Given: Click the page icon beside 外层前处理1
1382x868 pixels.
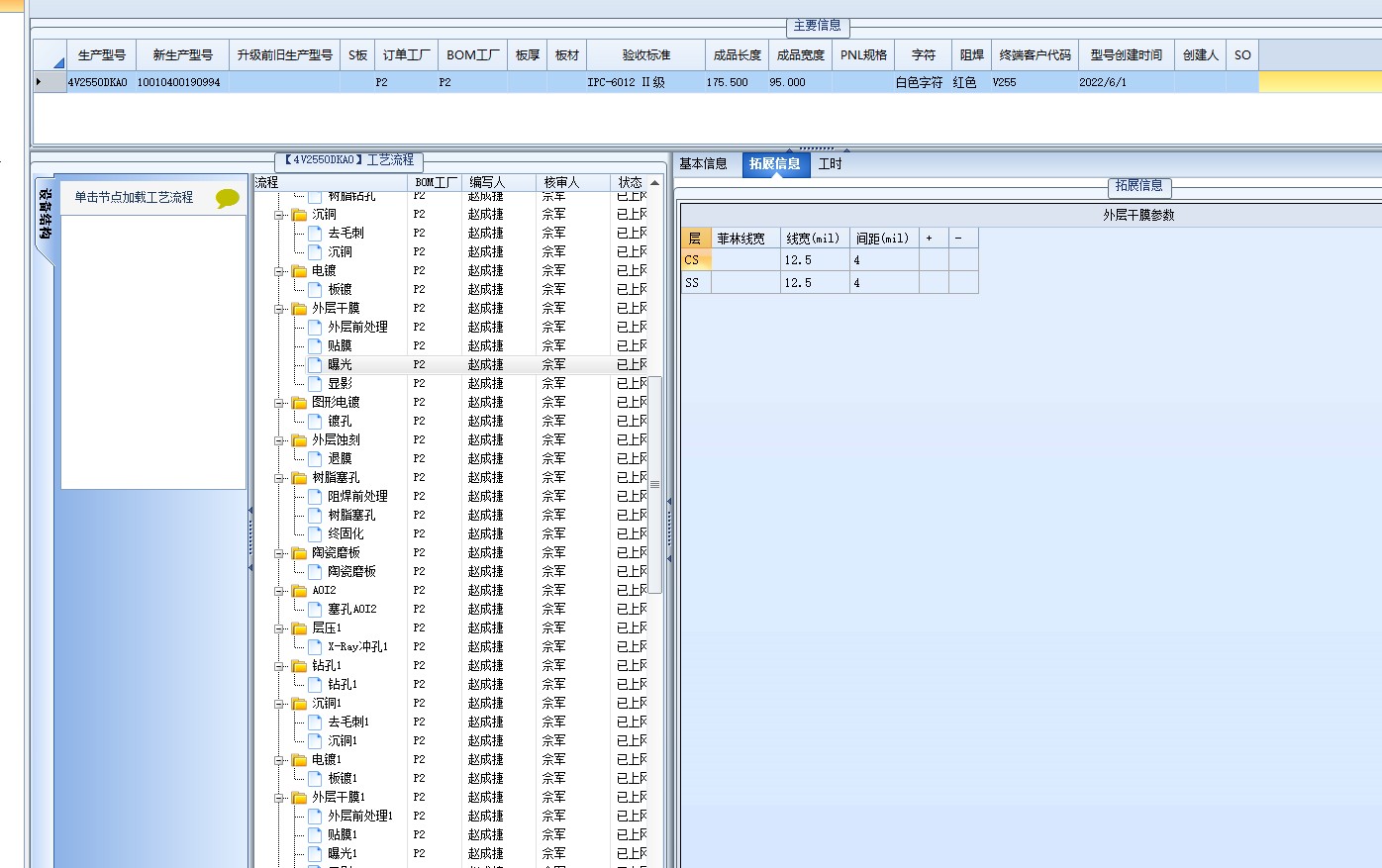Looking at the screenshot, I should click(315, 817).
